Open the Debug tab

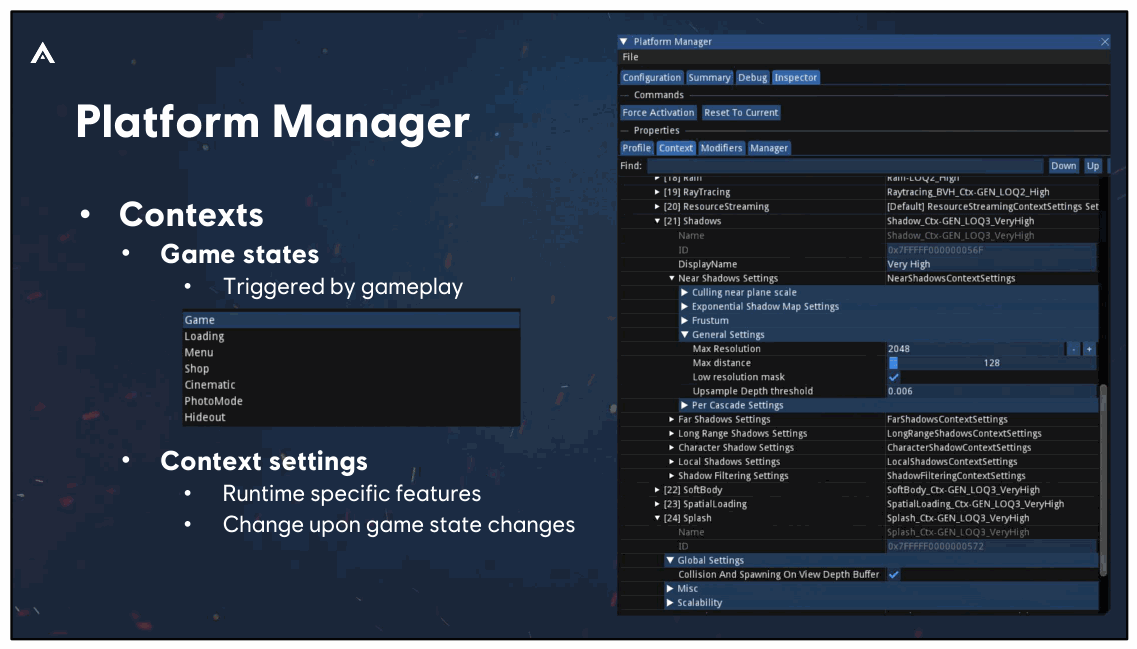tap(752, 78)
